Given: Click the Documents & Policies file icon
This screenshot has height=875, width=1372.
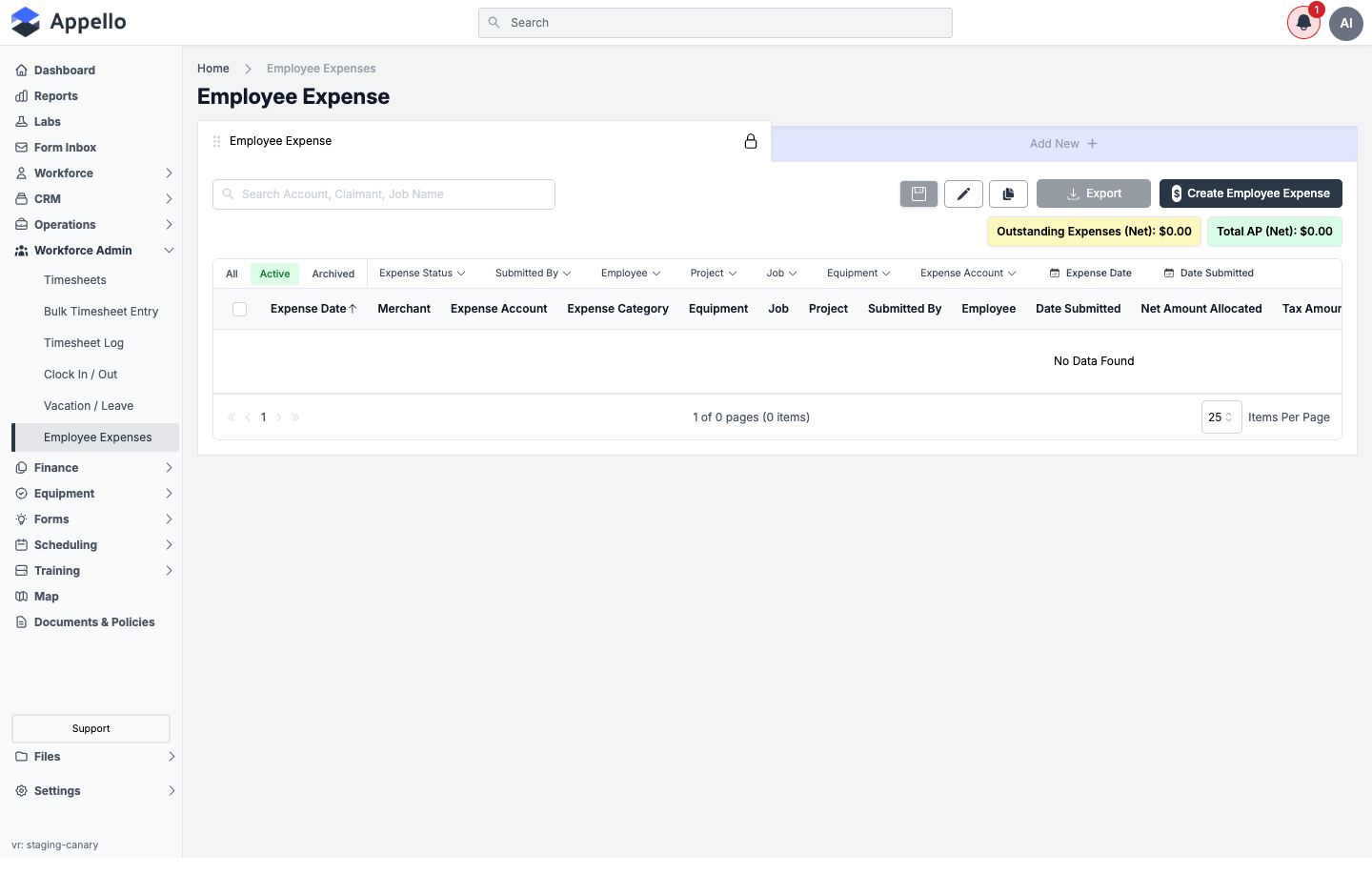Looking at the screenshot, I should click(x=21, y=622).
